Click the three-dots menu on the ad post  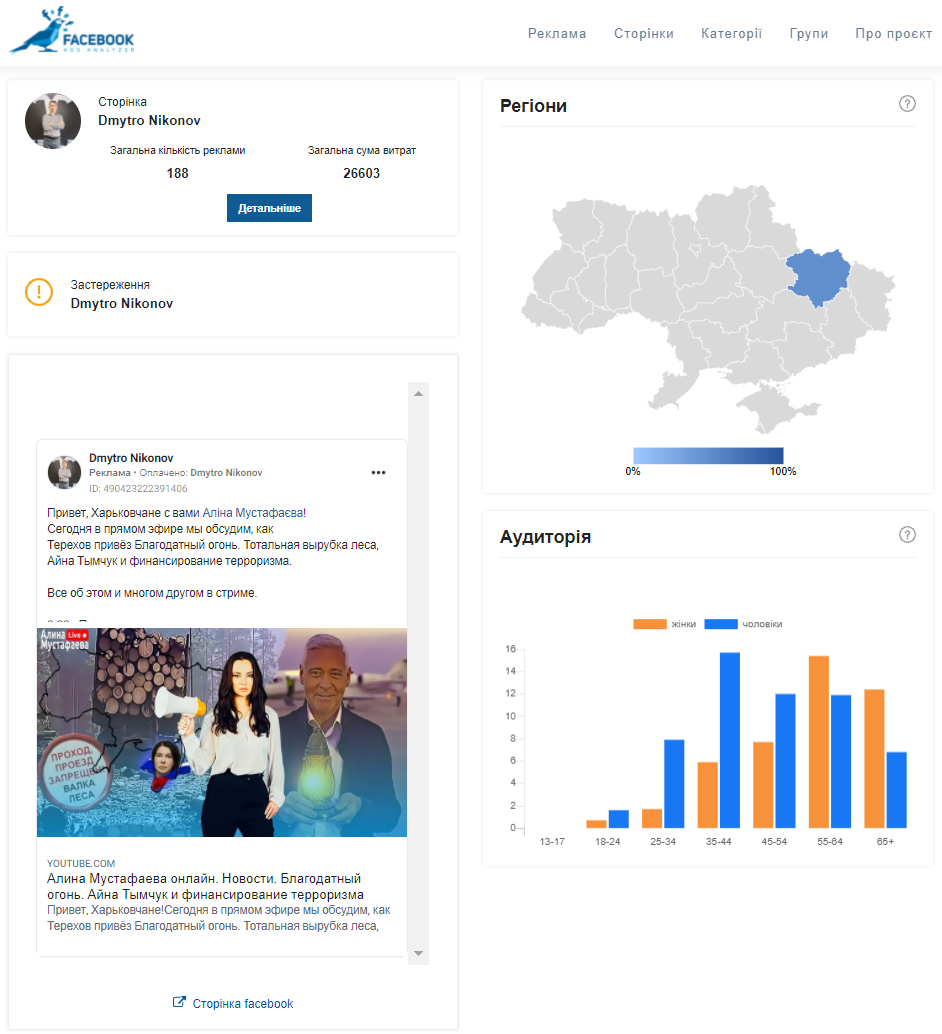[378, 473]
